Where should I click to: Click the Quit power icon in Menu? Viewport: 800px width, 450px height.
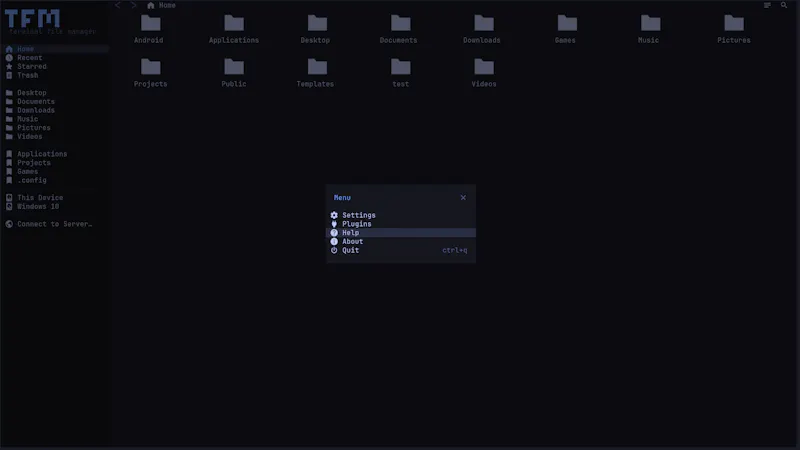click(x=334, y=250)
